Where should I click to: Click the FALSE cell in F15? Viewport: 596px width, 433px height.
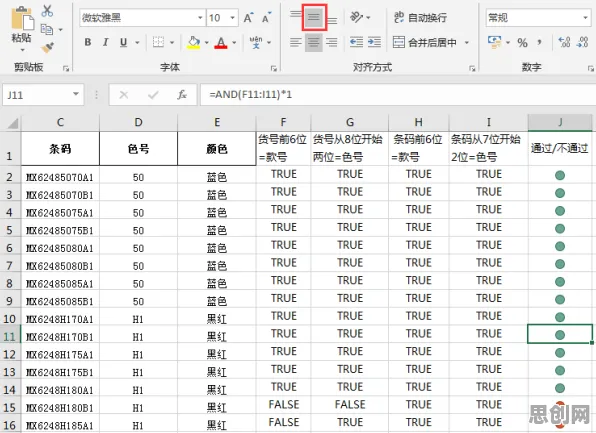284,404
